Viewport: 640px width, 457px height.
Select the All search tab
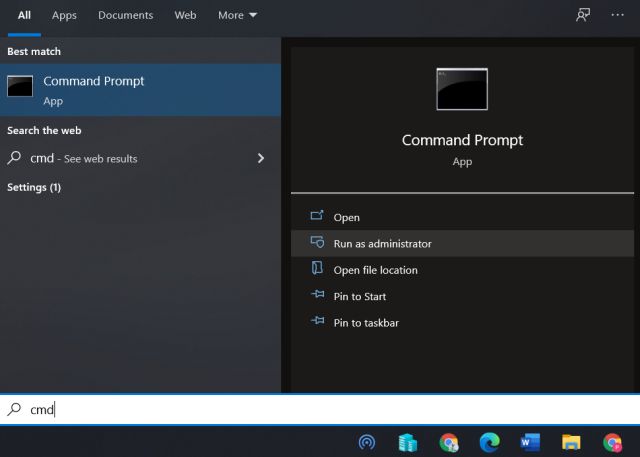tap(24, 15)
